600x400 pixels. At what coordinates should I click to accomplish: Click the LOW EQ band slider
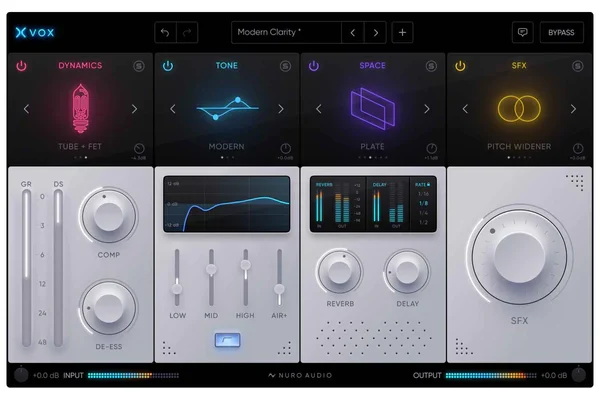pos(177,287)
